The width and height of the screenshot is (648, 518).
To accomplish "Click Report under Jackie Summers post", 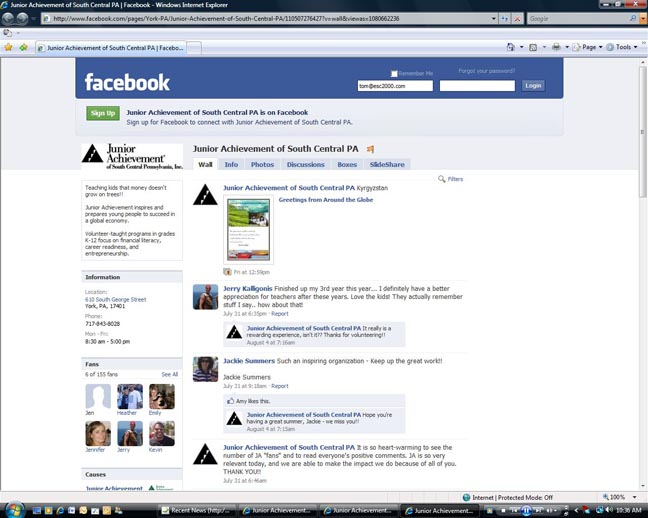I will pos(280,386).
